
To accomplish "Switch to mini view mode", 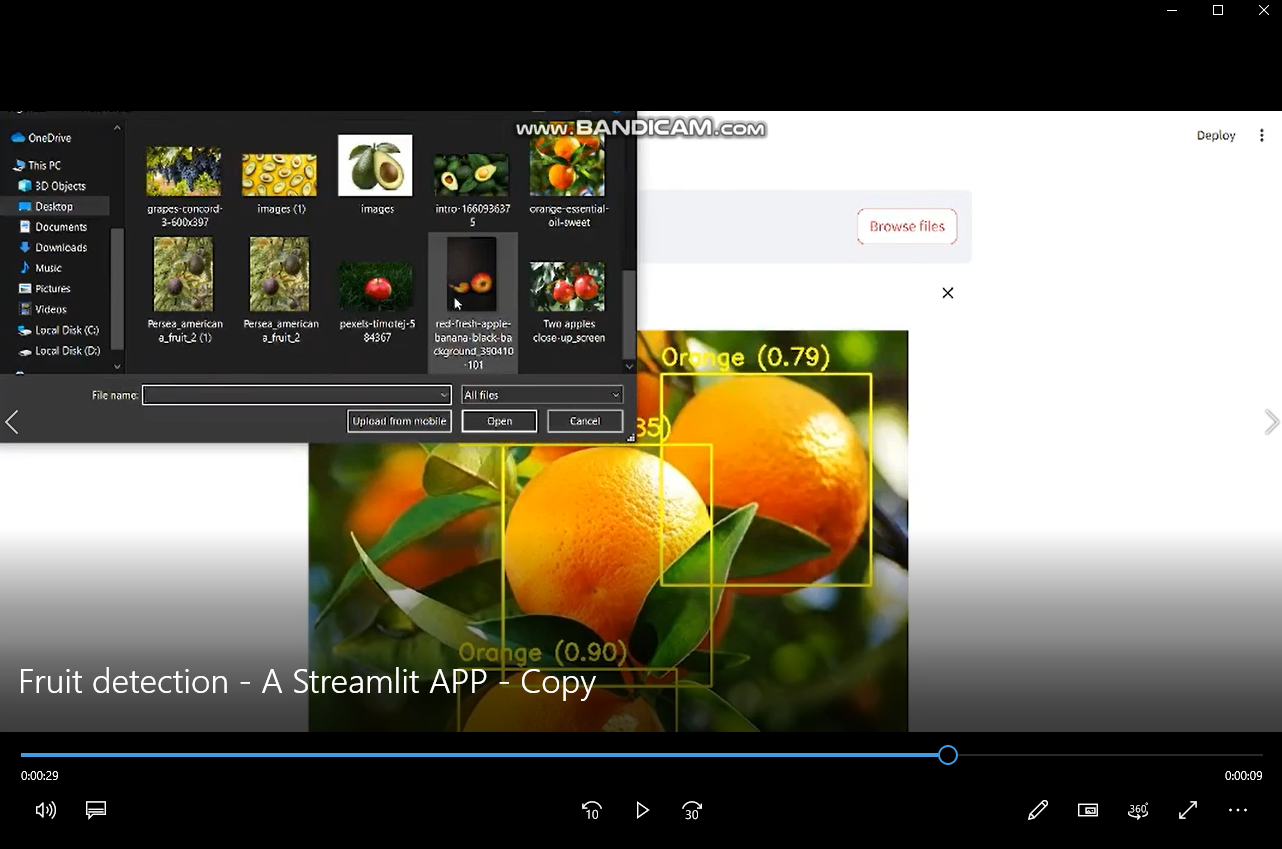I will point(1088,810).
